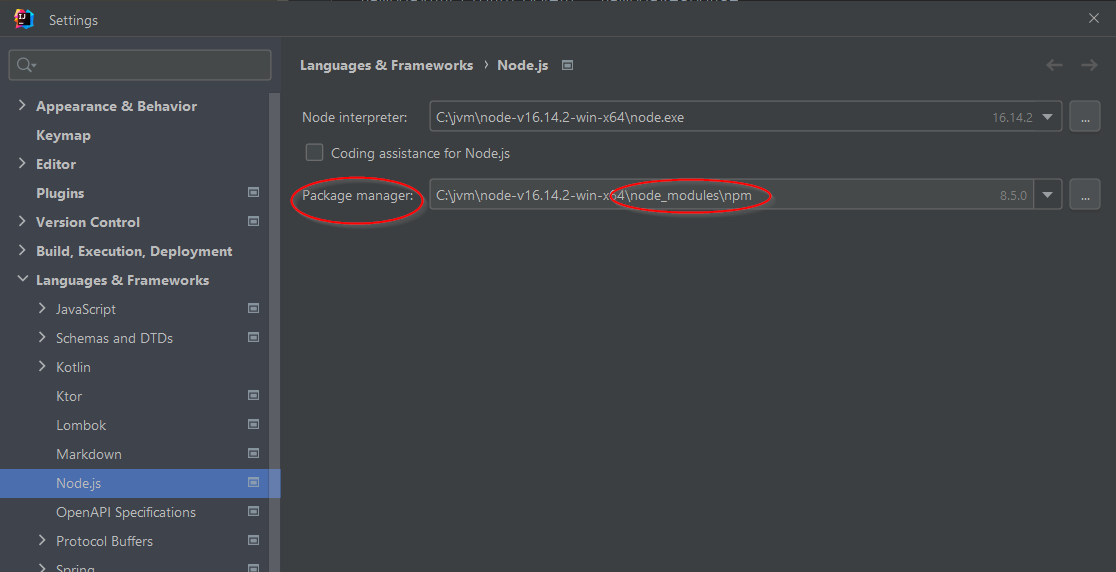
Task: Expand the Kotlin node
Action: (x=41, y=366)
